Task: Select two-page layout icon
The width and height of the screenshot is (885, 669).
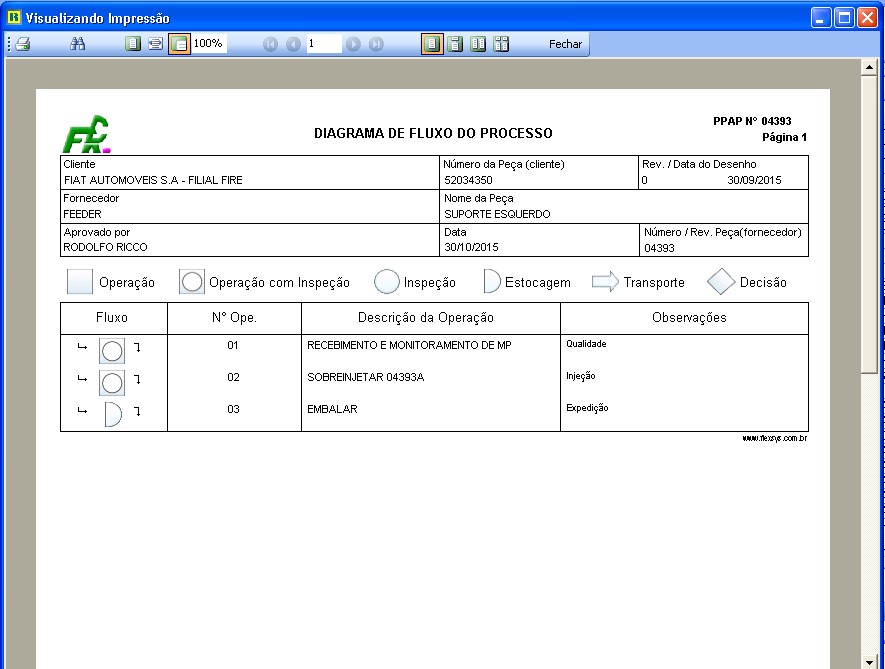Action: tap(478, 43)
